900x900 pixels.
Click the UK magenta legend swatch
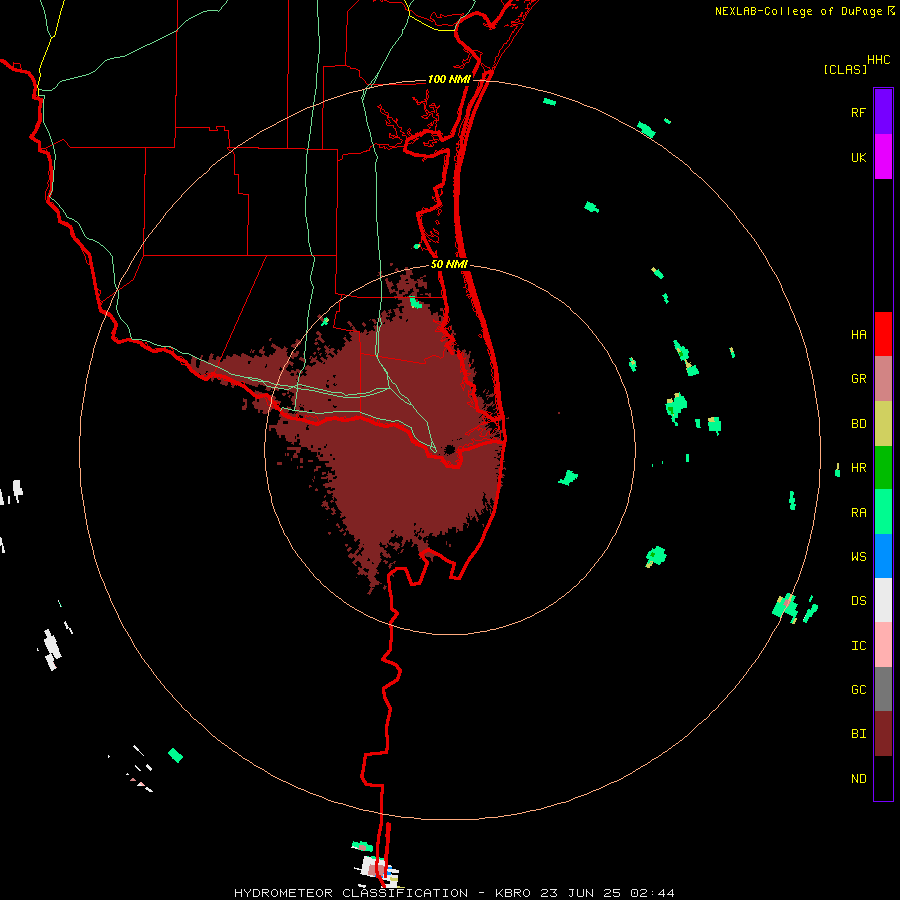click(883, 157)
